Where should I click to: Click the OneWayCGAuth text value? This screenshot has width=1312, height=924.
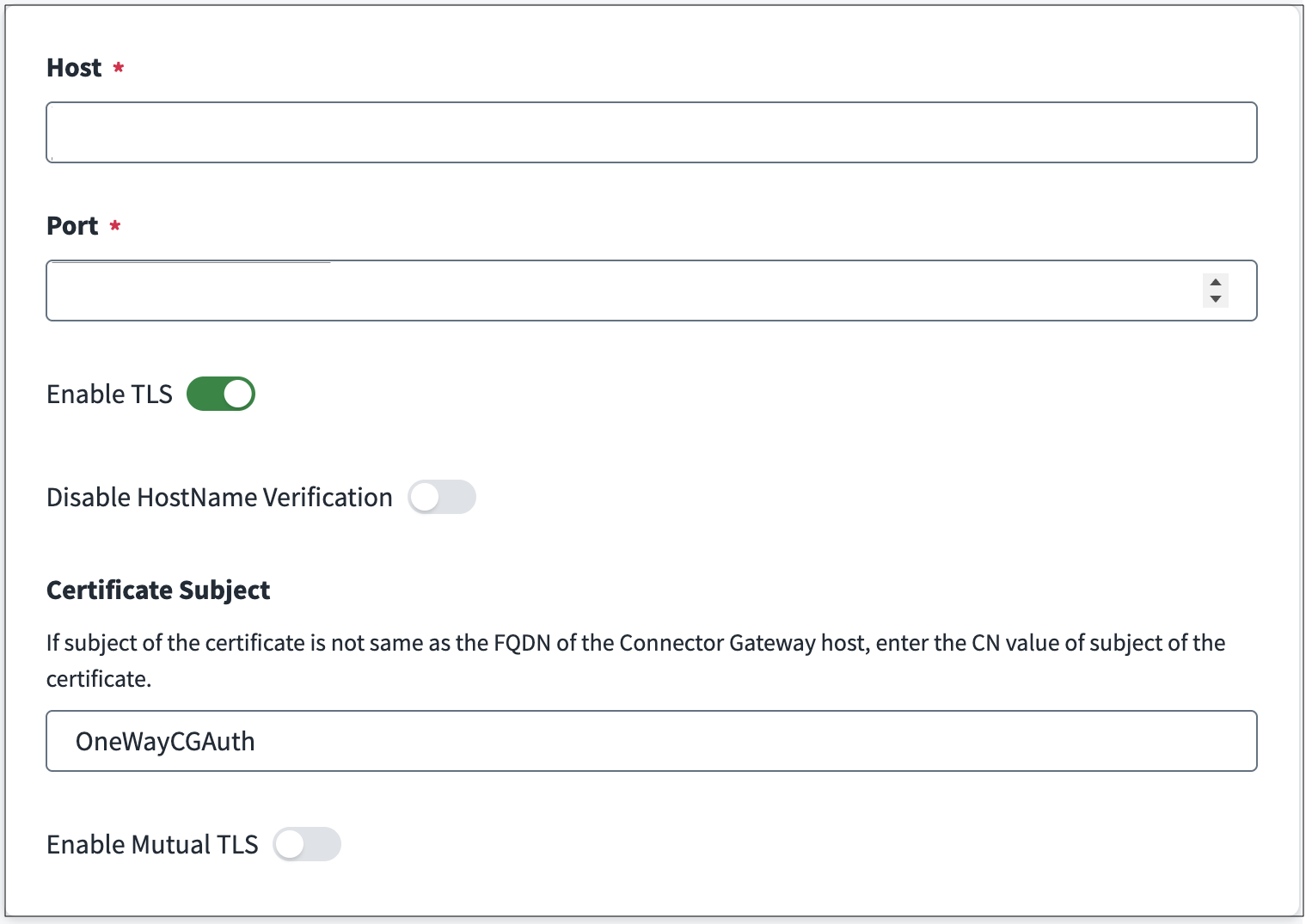[x=165, y=741]
